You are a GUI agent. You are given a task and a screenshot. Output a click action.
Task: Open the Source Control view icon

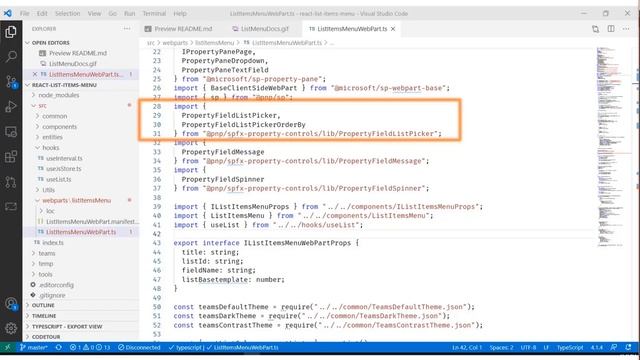click(x=11, y=82)
